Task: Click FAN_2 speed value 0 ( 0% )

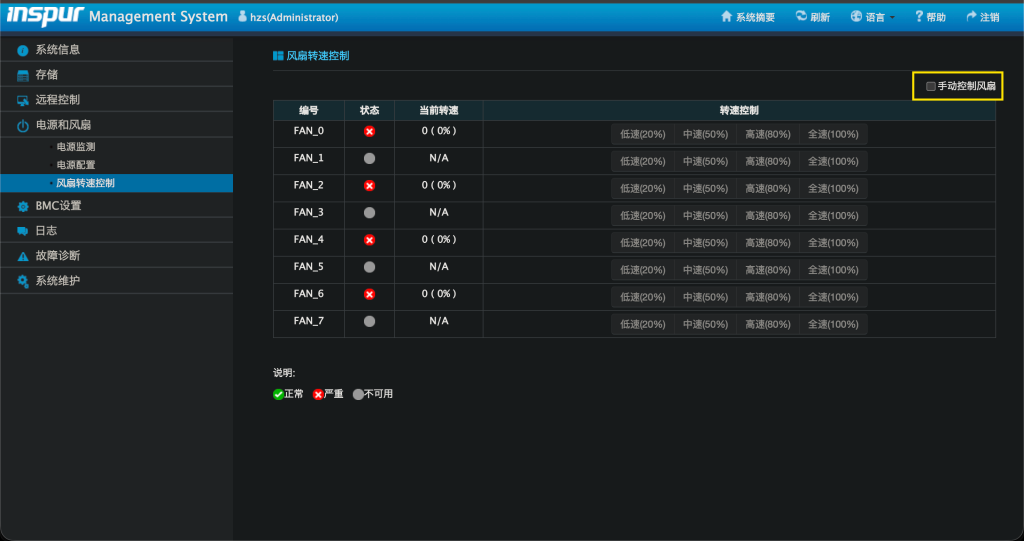Action: [x=439, y=185]
